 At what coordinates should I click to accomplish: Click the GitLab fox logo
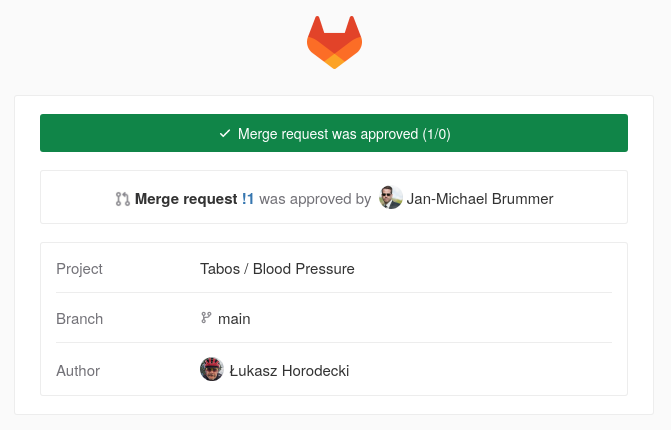(334, 42)
